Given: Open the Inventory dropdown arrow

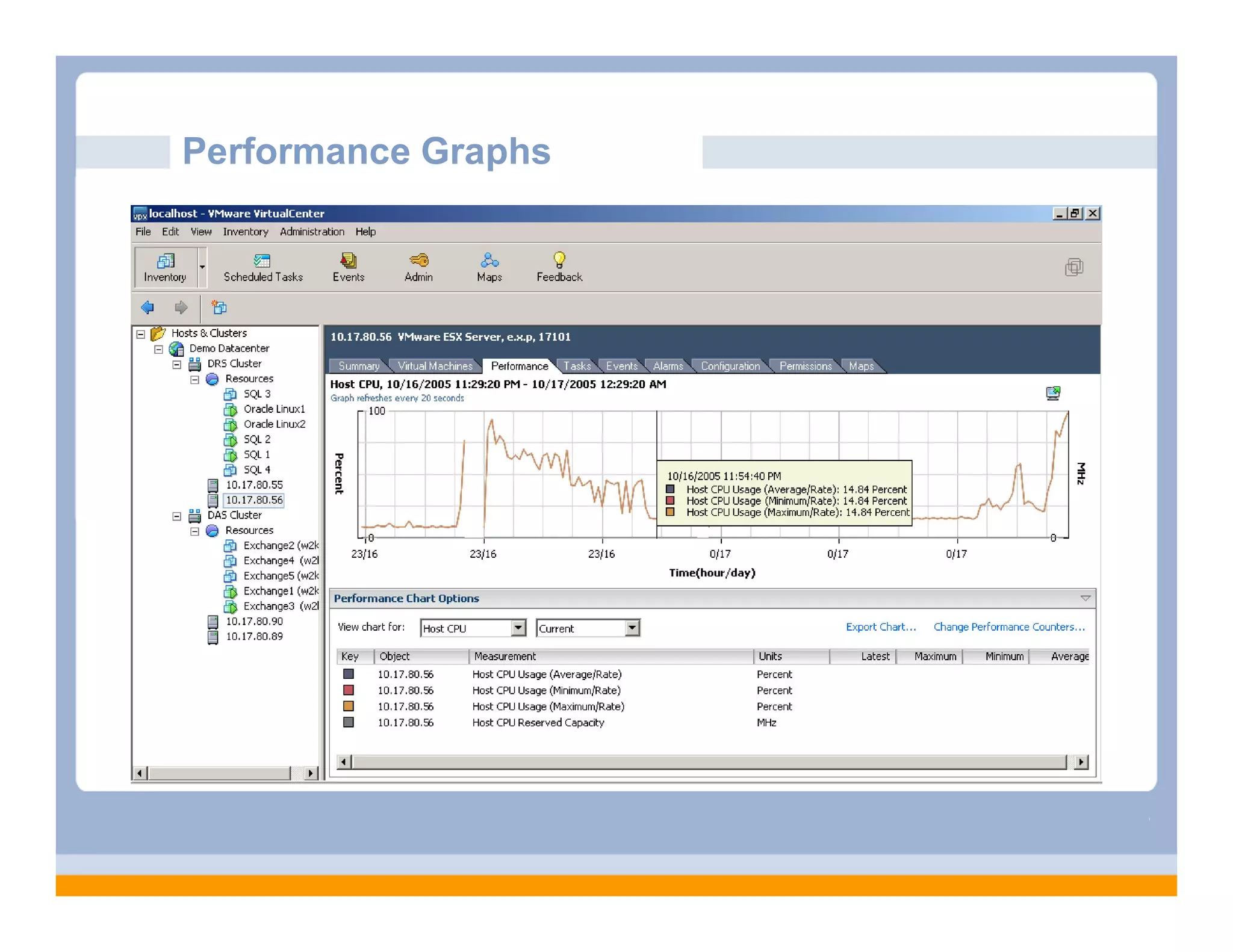Looking at the screenshot, I should click(202, 267).
